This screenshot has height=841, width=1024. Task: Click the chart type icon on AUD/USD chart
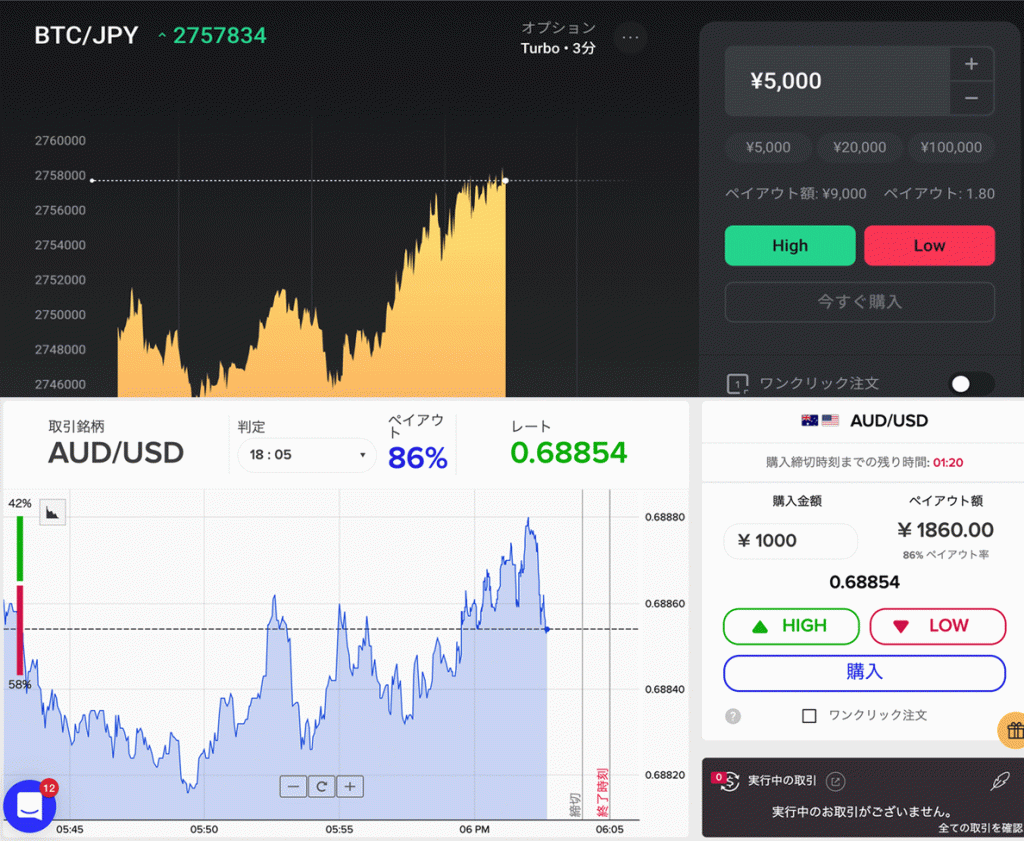[53, 512]
